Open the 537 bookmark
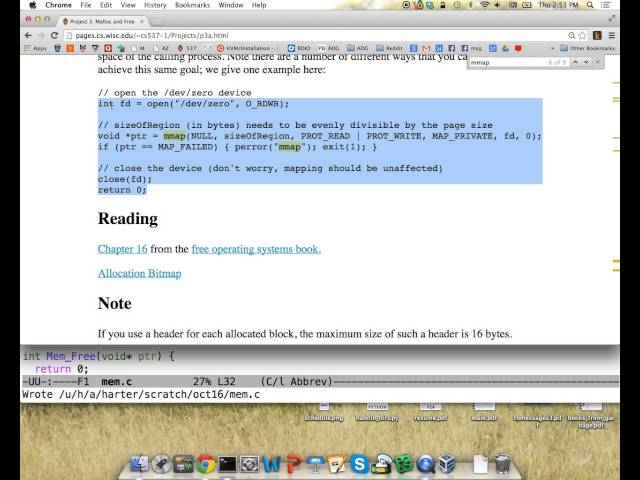Screen dimensions: 640x480 [187, 48]
